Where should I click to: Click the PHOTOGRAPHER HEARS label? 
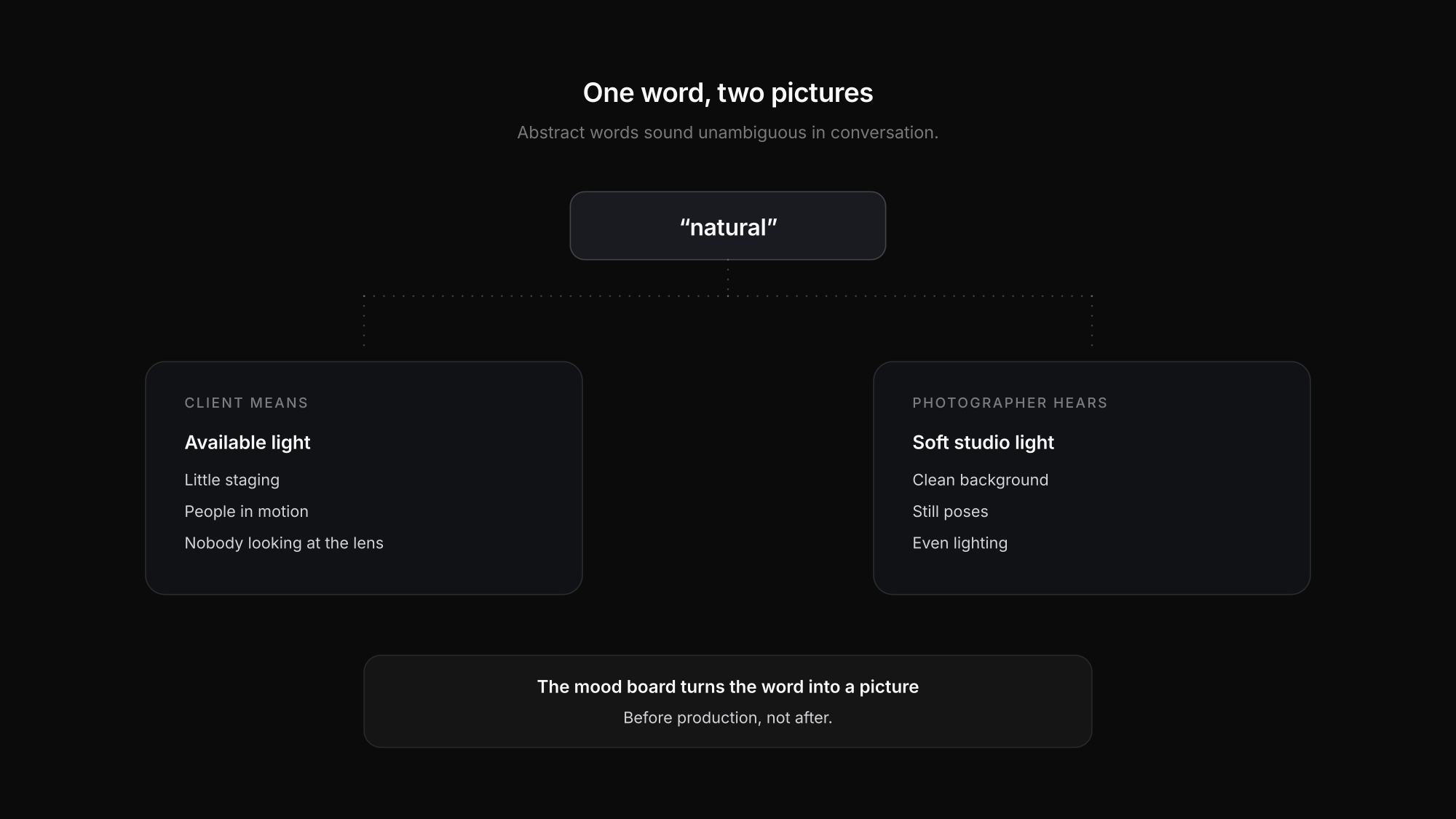1010,403
